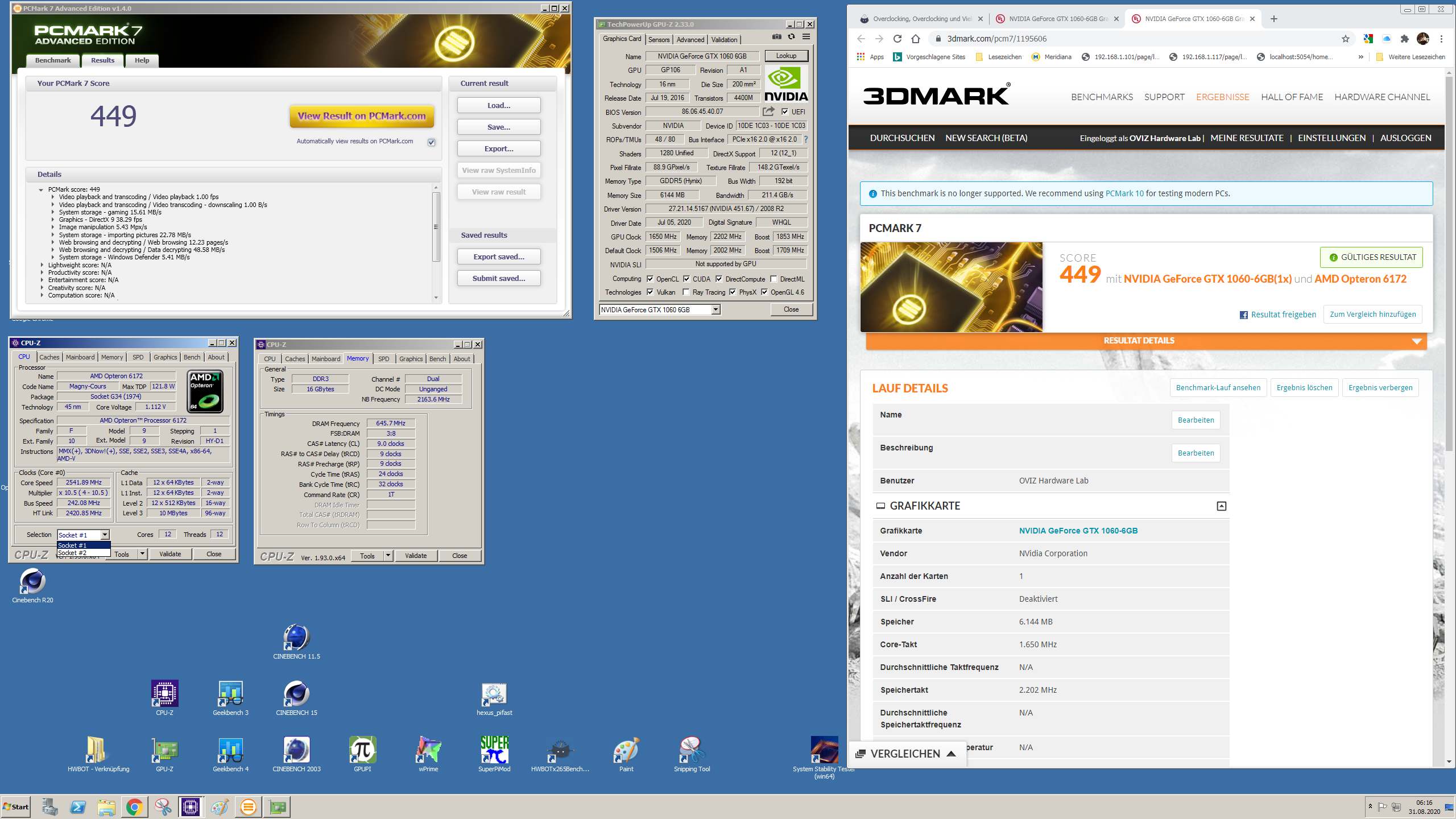This screenshot has height=819, width=1456.
Task: Expand Productivity score tree node
Action: [42, 272]
